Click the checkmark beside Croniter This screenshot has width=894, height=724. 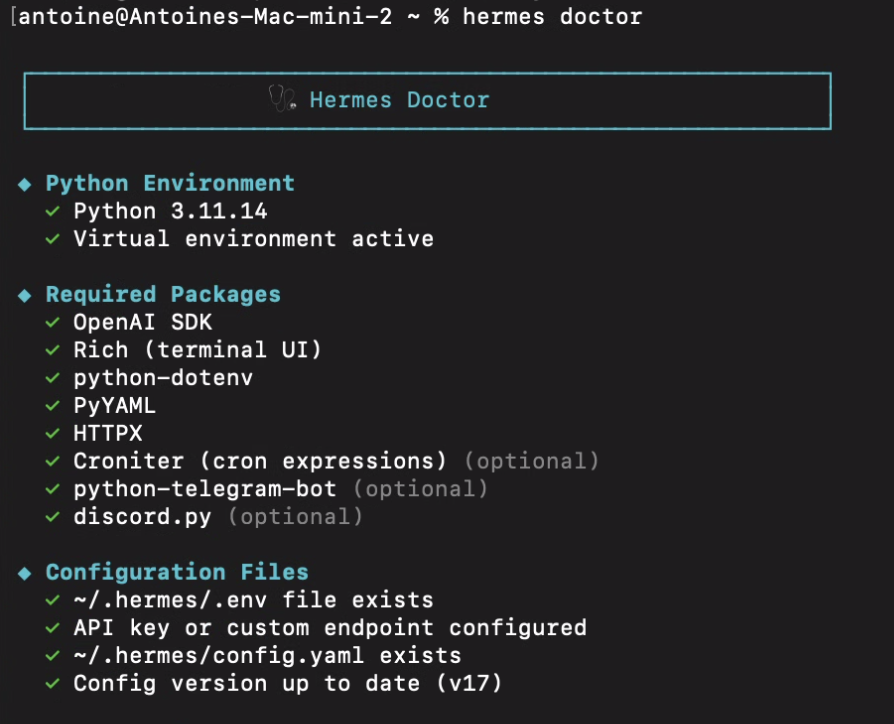point(52,461)
